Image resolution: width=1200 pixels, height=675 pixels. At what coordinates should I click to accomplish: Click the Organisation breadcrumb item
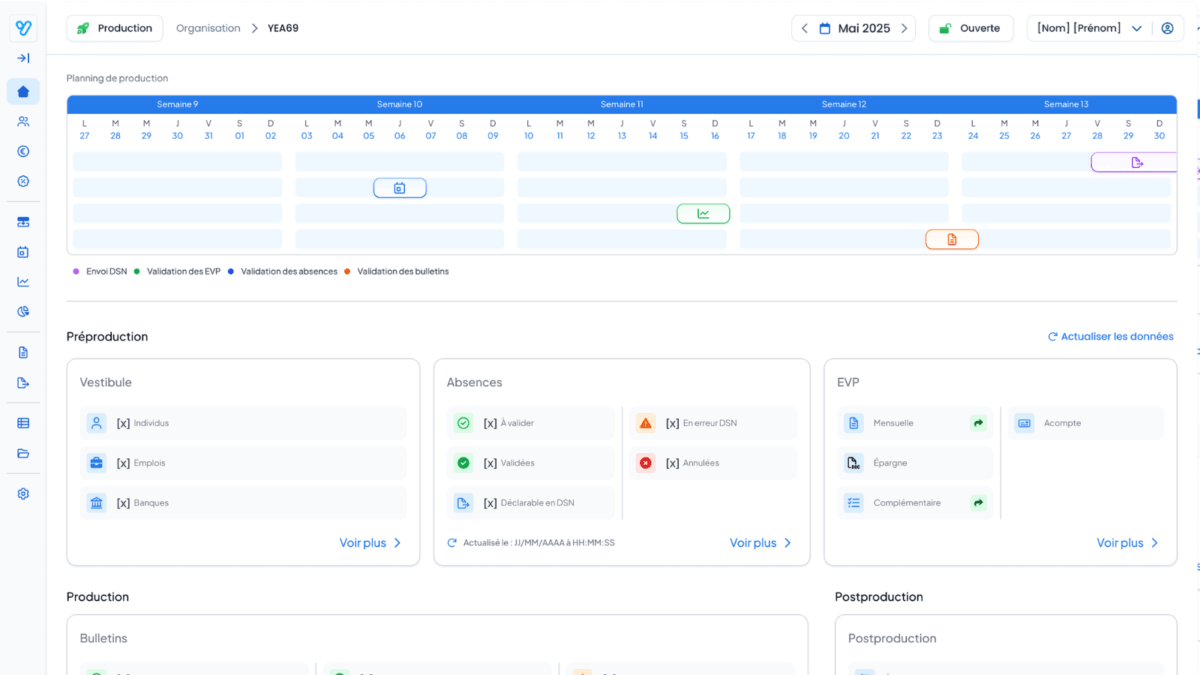click(x=208, y=28)
